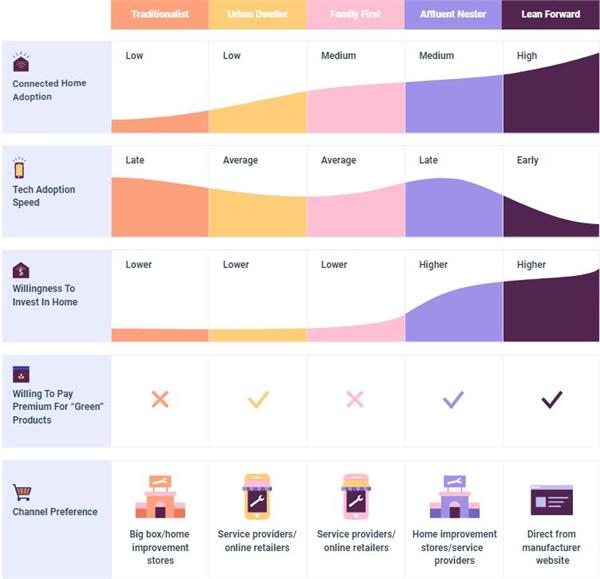
Task: Click the green products premium icon
Action: 21,374
